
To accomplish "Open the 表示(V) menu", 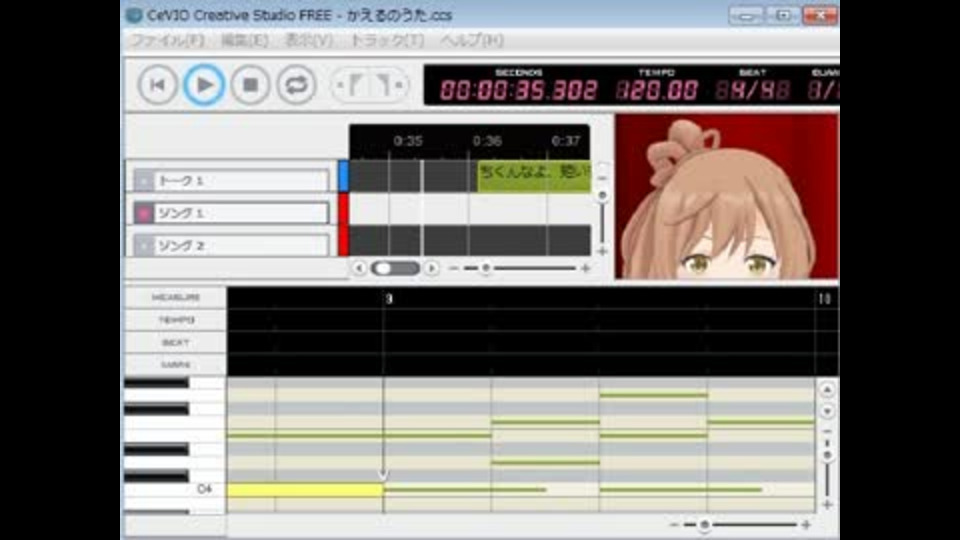I will coord(309,40).
